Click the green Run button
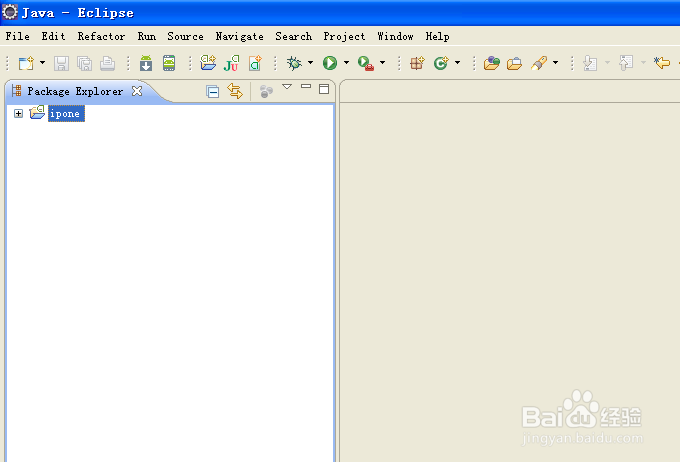 point(330,63)
